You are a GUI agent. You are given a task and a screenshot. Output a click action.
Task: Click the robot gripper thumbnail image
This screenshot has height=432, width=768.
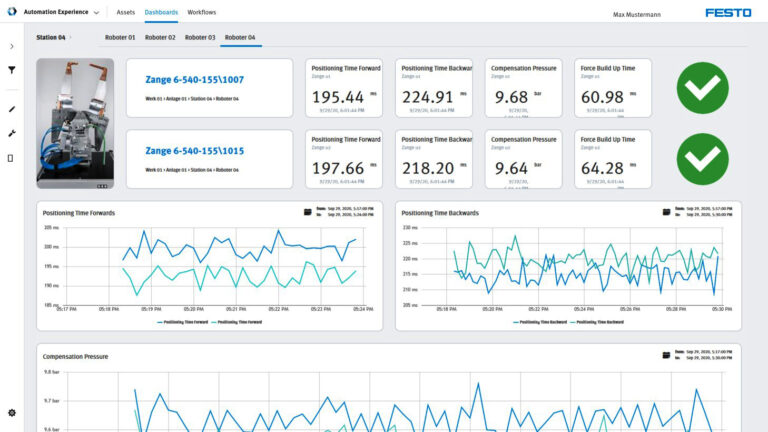[76, 123]
